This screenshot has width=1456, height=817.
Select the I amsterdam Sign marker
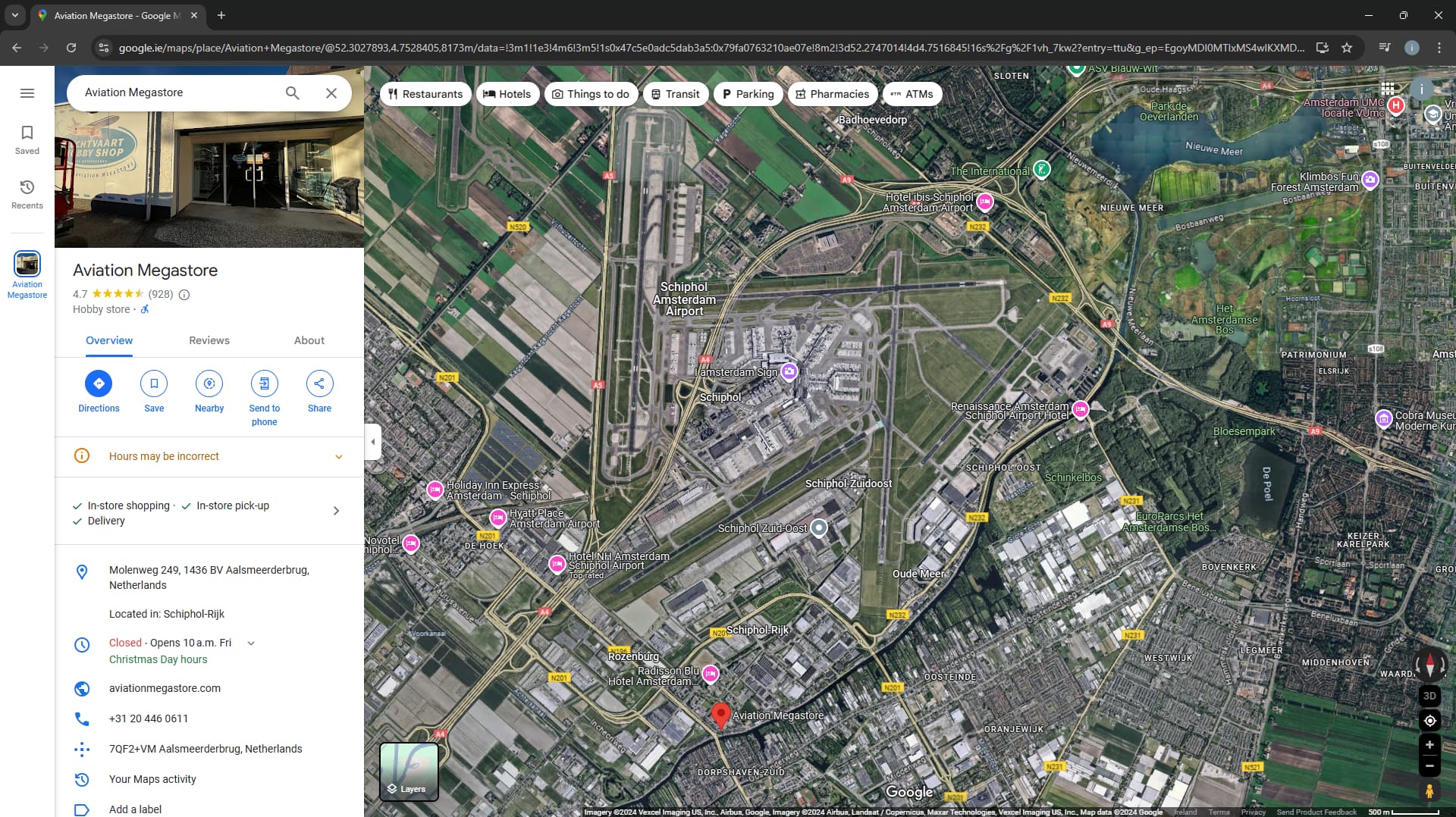pyautogui.click(x=789, y=371)
